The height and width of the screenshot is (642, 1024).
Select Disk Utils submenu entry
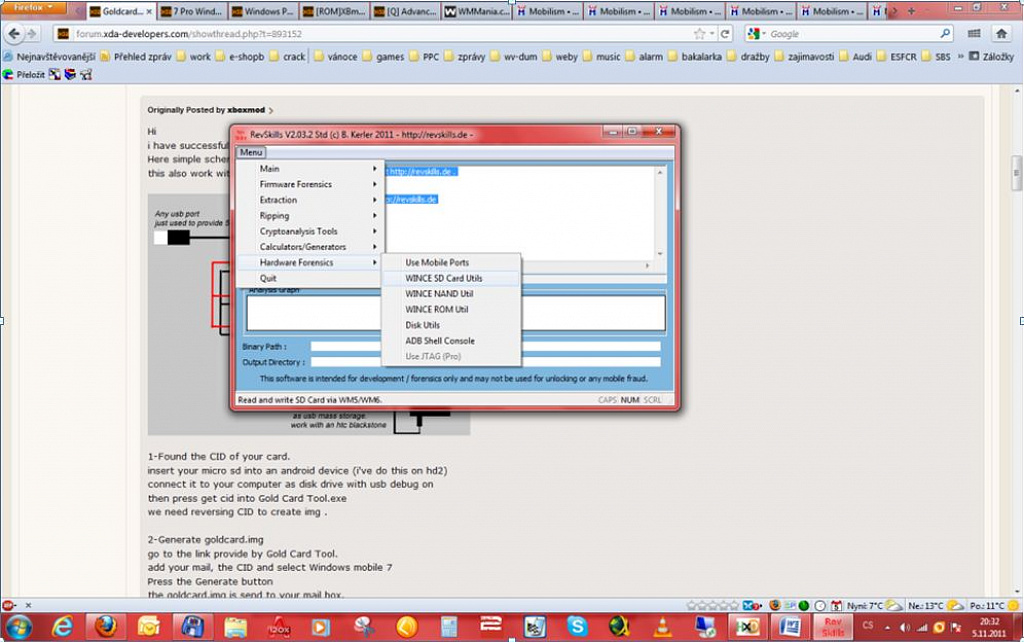pyautogui.click(x=451, y=325)
